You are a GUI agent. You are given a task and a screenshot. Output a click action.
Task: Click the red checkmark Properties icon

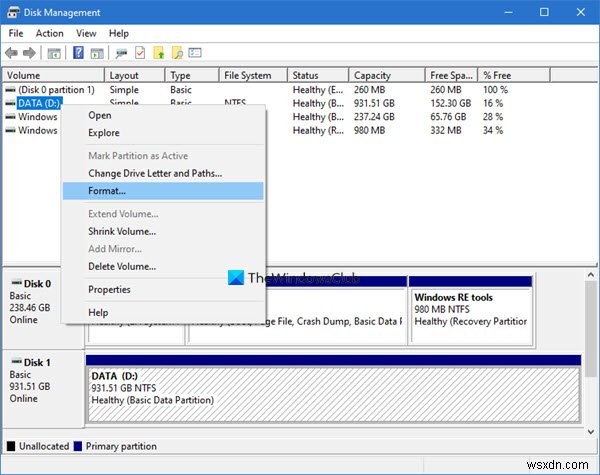click(140, 53)
